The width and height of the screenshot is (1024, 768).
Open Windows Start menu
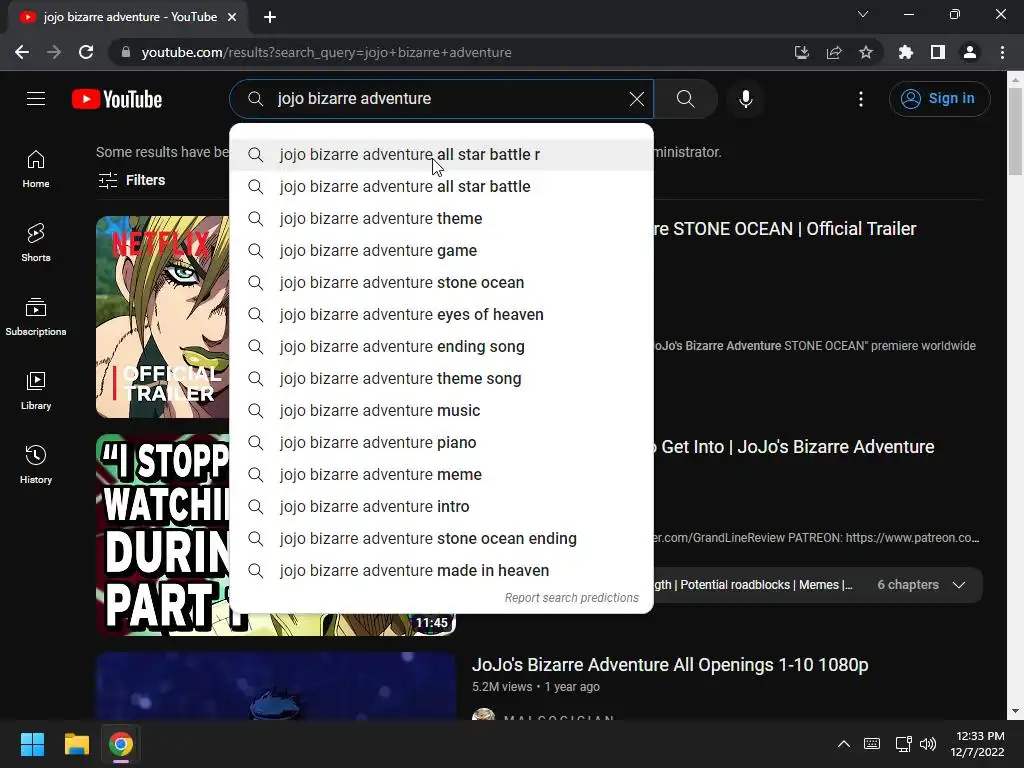click(x=32, y=744)
